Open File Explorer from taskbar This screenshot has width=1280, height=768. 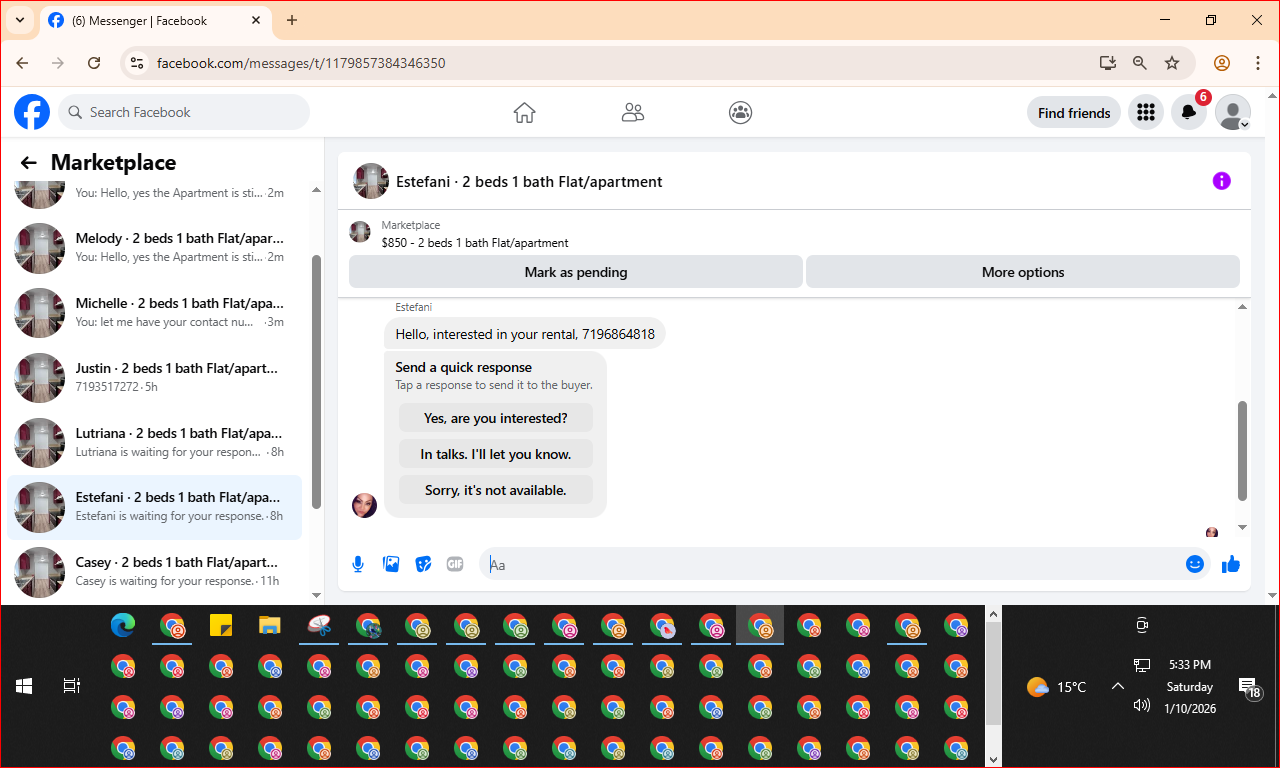pyautogui.click(x=270, y=626)
